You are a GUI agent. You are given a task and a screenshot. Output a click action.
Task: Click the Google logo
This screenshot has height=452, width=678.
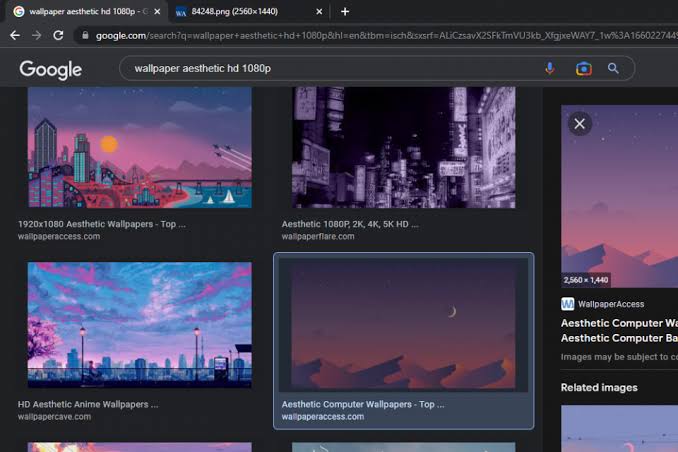(x=51, y=69)
